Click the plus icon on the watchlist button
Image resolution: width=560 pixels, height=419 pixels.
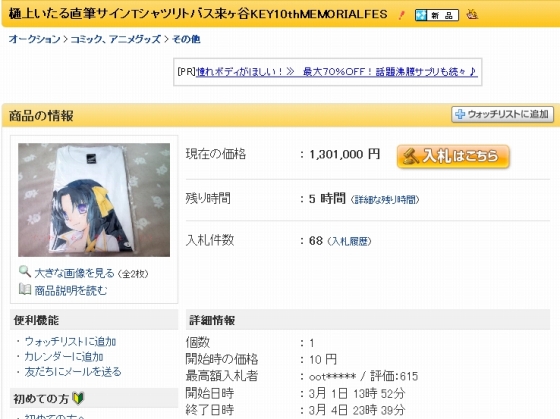coord(460,114)
